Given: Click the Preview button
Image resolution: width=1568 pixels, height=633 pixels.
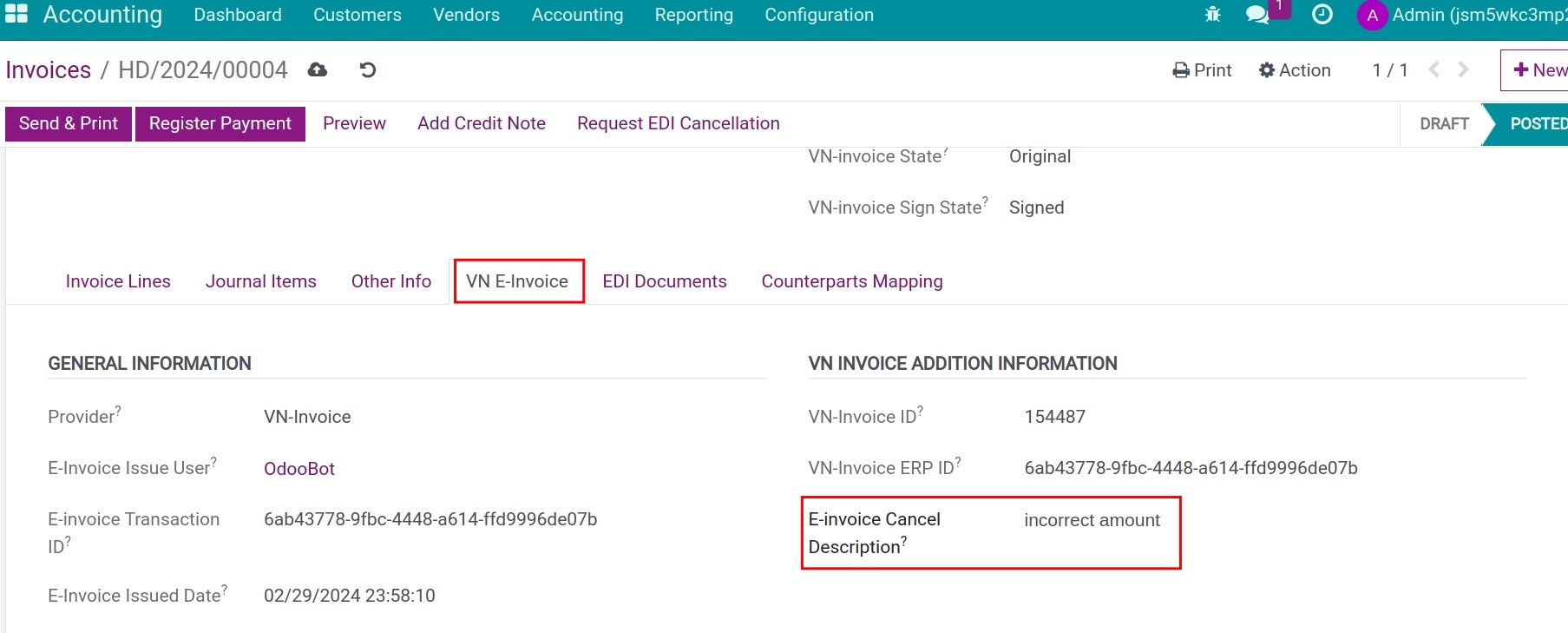Looking at the screenshot, I should 354,123.
